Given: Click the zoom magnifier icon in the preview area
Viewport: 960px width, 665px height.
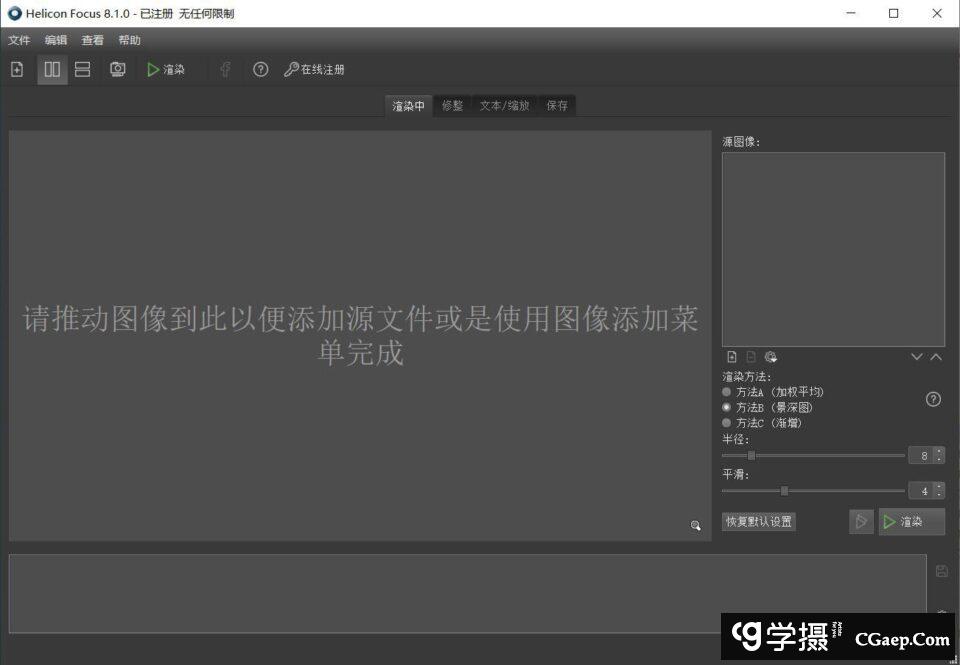Looking at the screenshot, I should tap(696, 526).
